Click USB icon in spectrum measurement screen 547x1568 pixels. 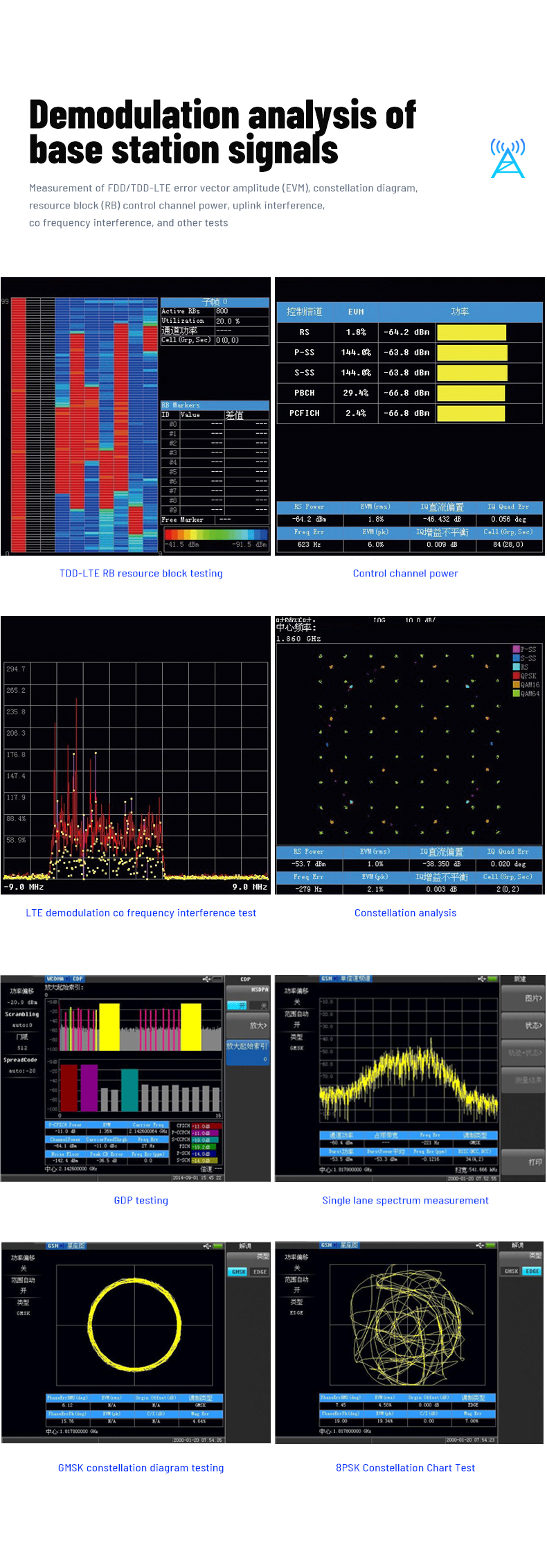pyautogui.click(x=481, y=979)
